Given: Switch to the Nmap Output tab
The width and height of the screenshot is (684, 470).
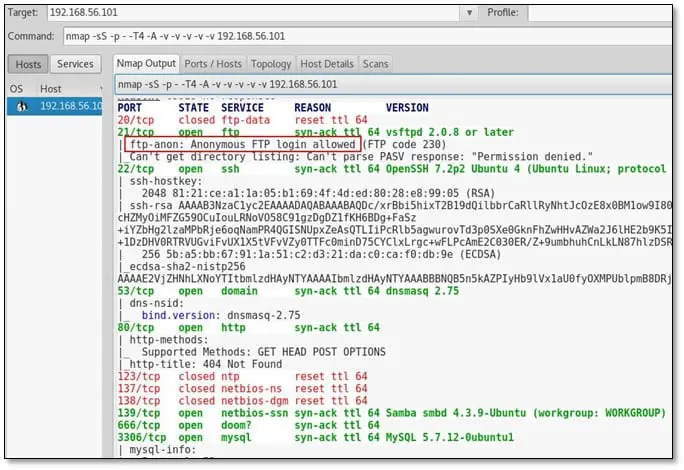Looking at the screenshot, I should point(146,64).
